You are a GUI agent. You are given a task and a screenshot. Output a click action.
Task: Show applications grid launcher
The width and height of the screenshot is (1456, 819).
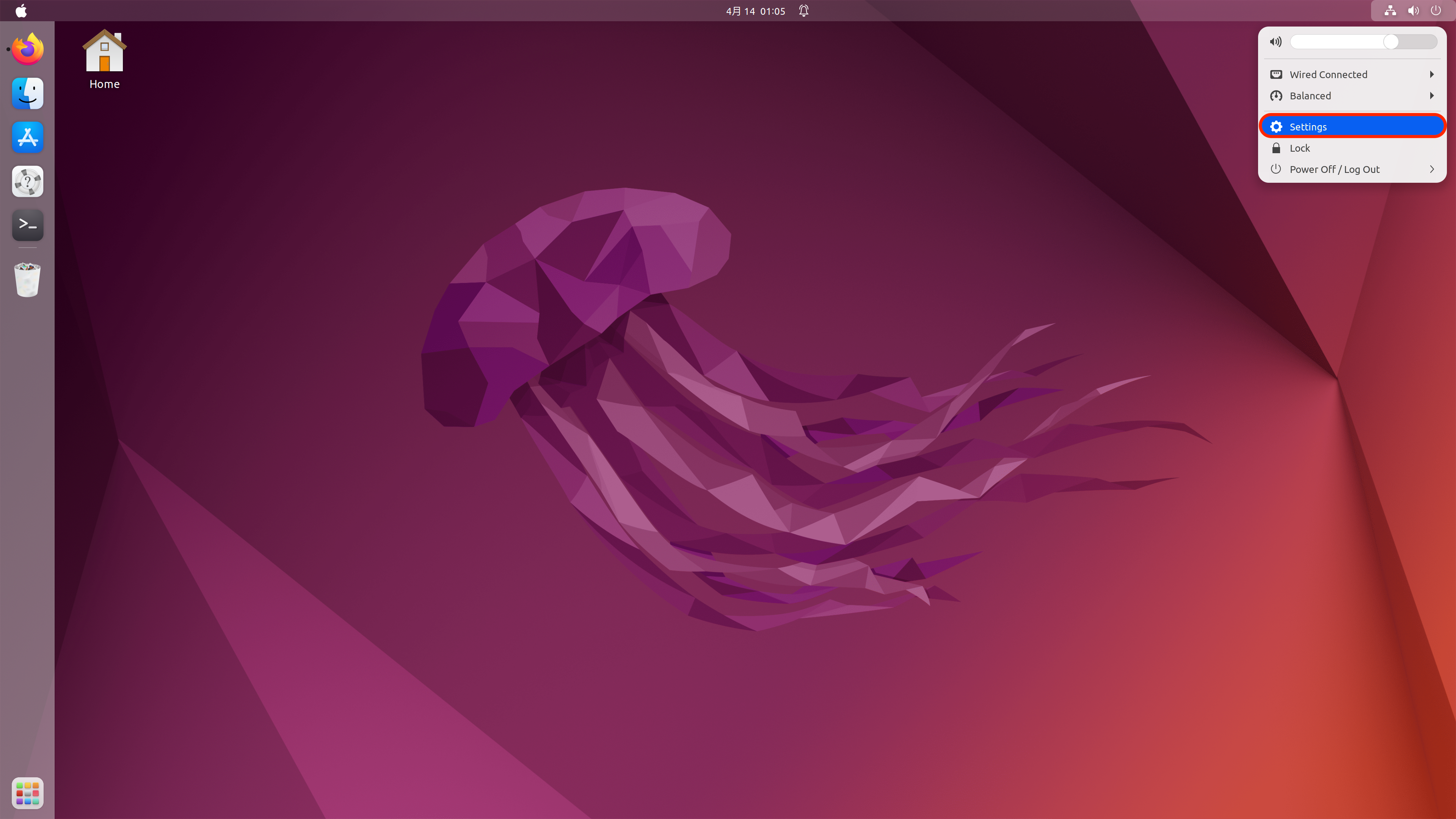(28, 792)
